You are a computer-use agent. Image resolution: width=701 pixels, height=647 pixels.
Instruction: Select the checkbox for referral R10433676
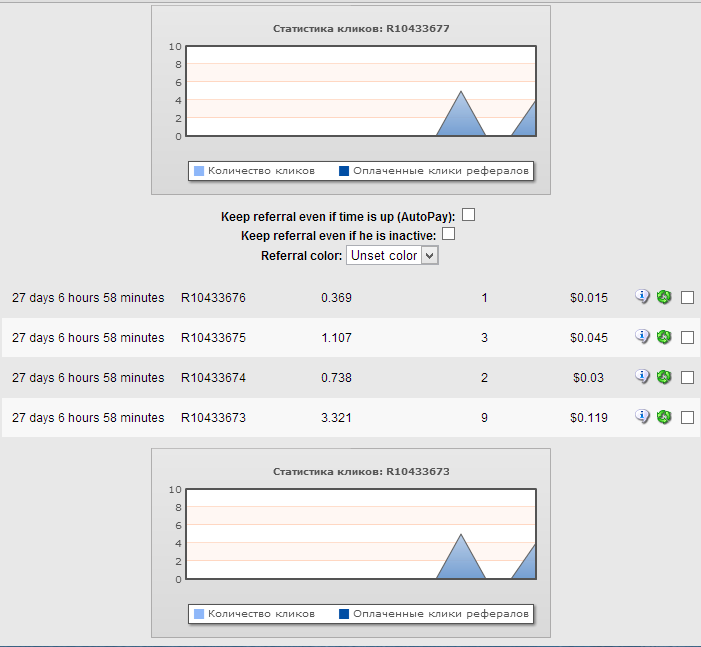click(687, 298)
